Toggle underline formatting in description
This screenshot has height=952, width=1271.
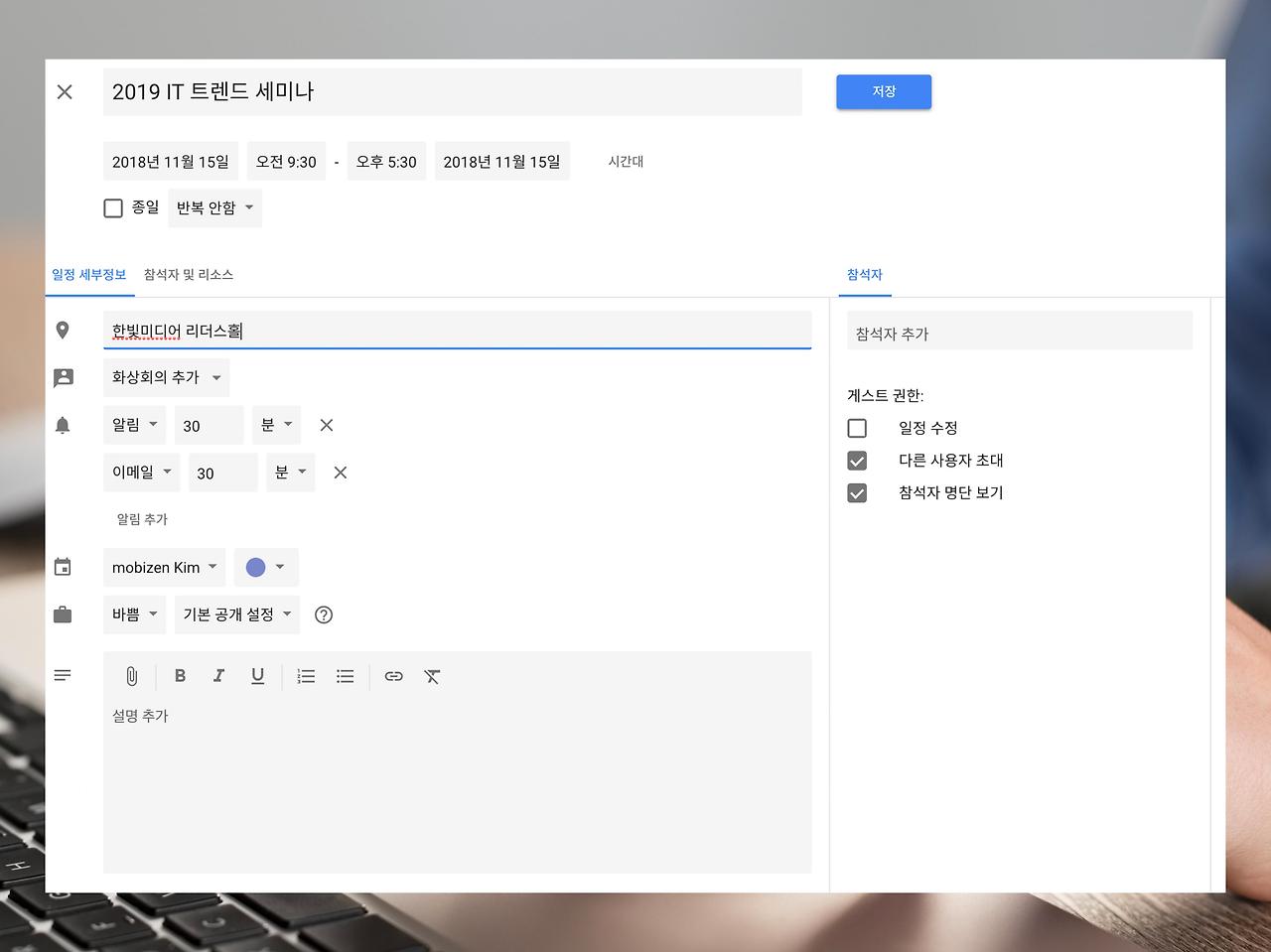257,676
